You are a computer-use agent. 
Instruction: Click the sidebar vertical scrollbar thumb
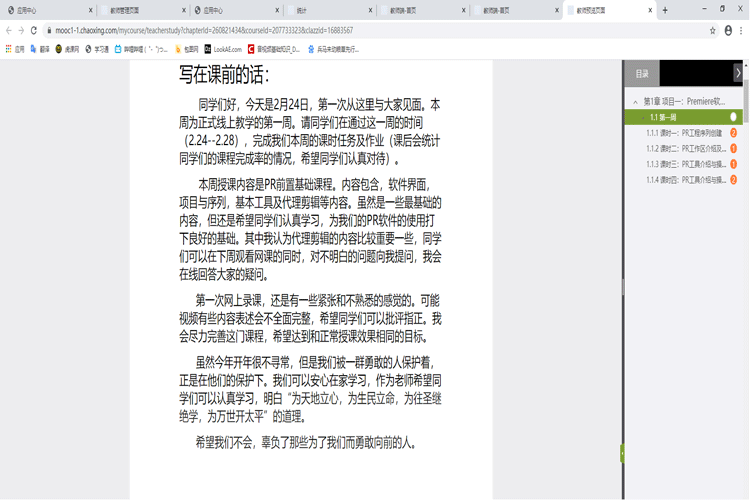click(745, 100)
